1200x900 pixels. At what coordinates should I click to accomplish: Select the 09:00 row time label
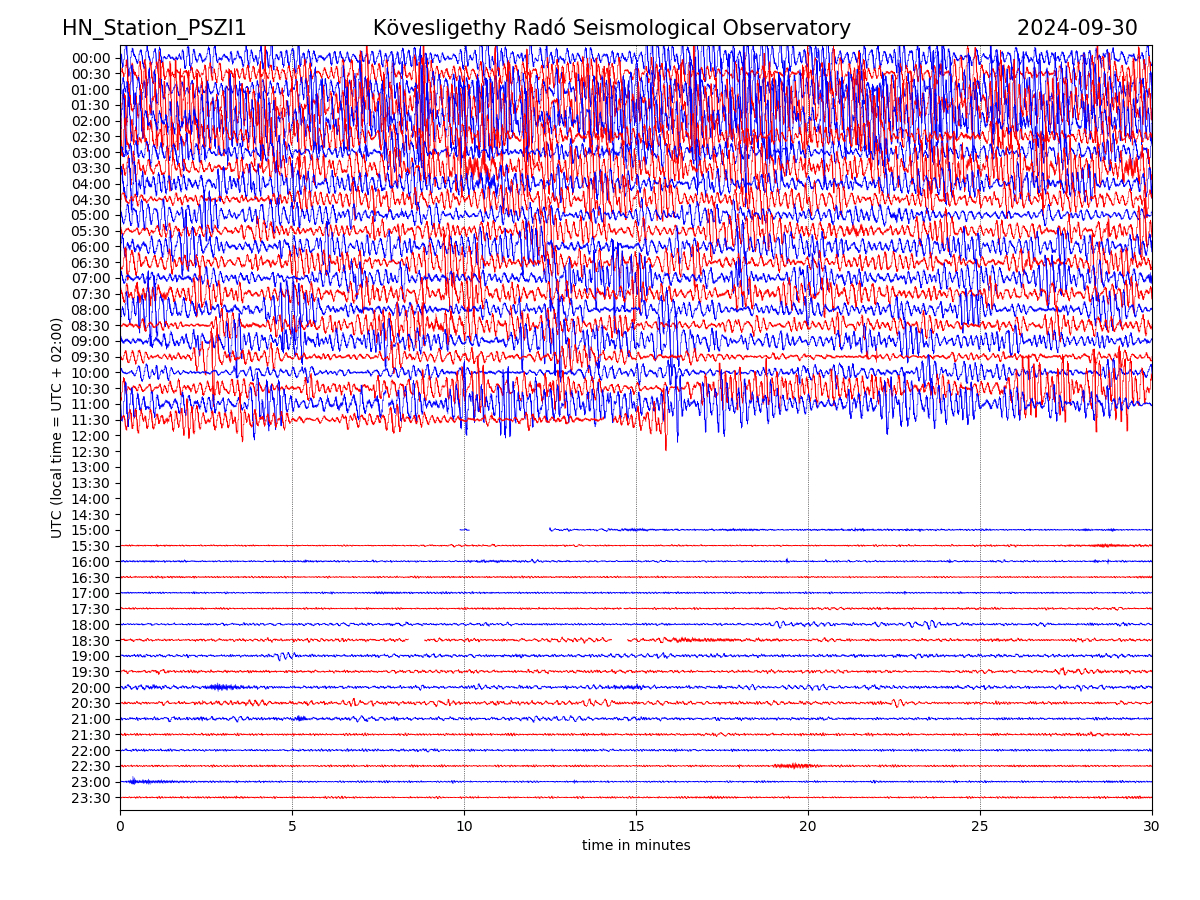click(x=90, y=341)
